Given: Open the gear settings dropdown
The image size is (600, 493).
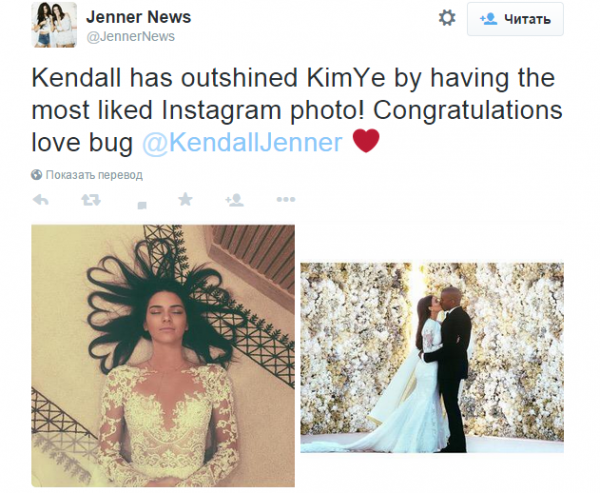Looking at the screenshot, I should (447, 18).
